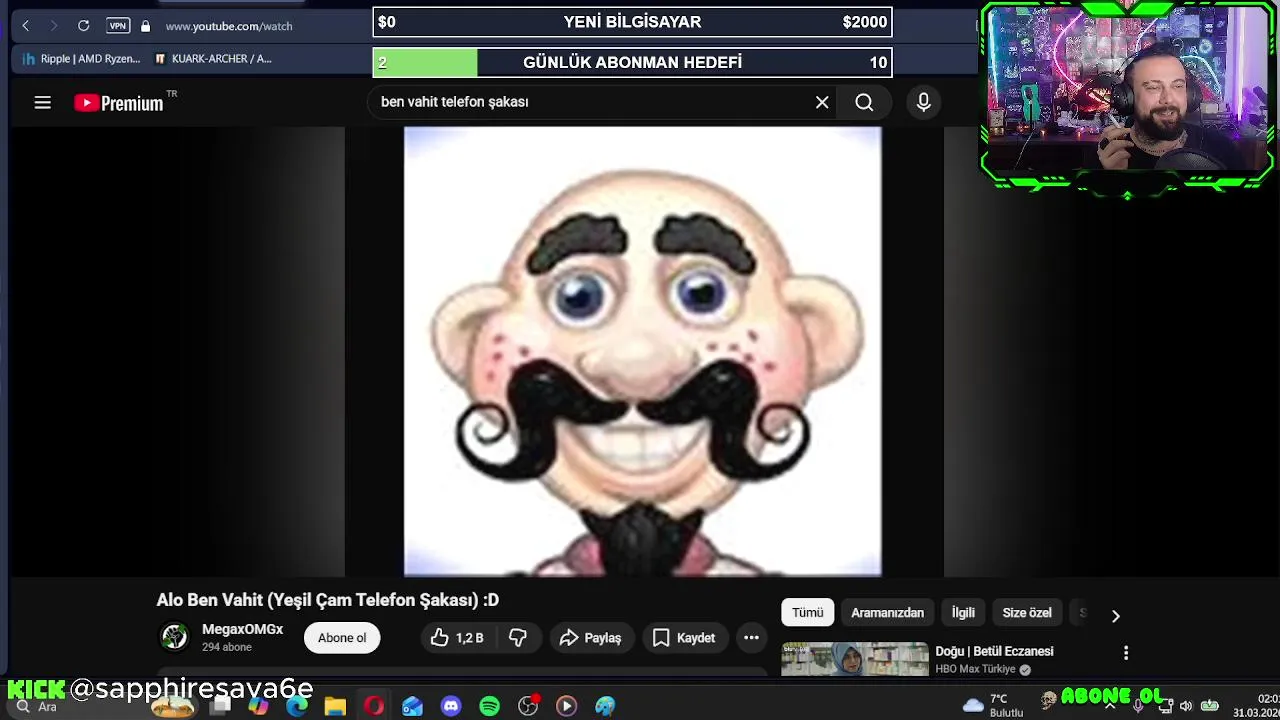The height and width of the screenshot is (720, 1280).
Task: Open the volume speaker tray icon
Action: (x=1186, y=707)
